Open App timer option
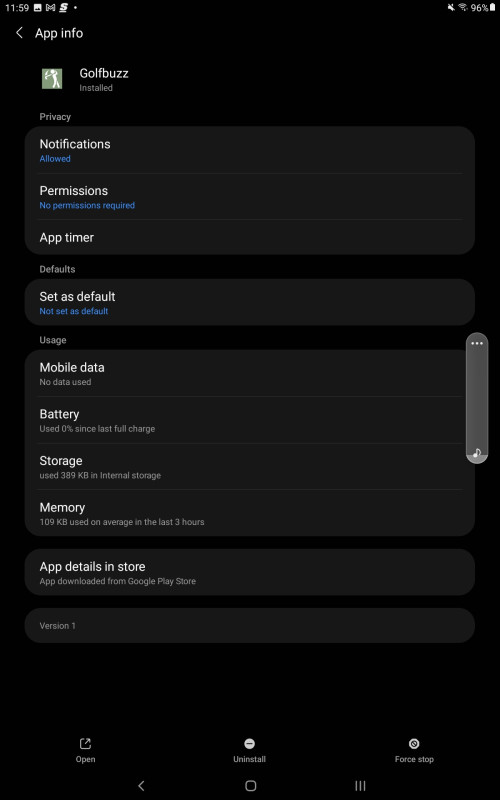Viewport: 500px width, 800px height. click(250, 237)
